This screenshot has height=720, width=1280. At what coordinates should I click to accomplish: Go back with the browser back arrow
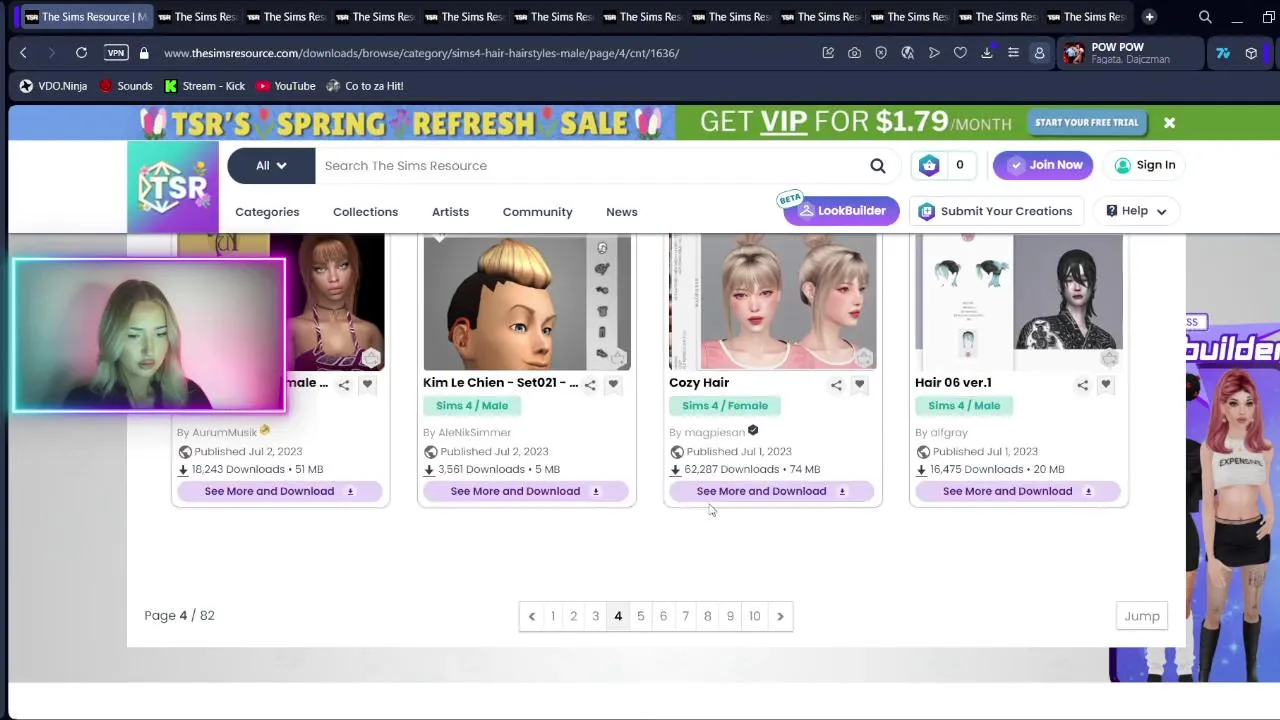24,53
